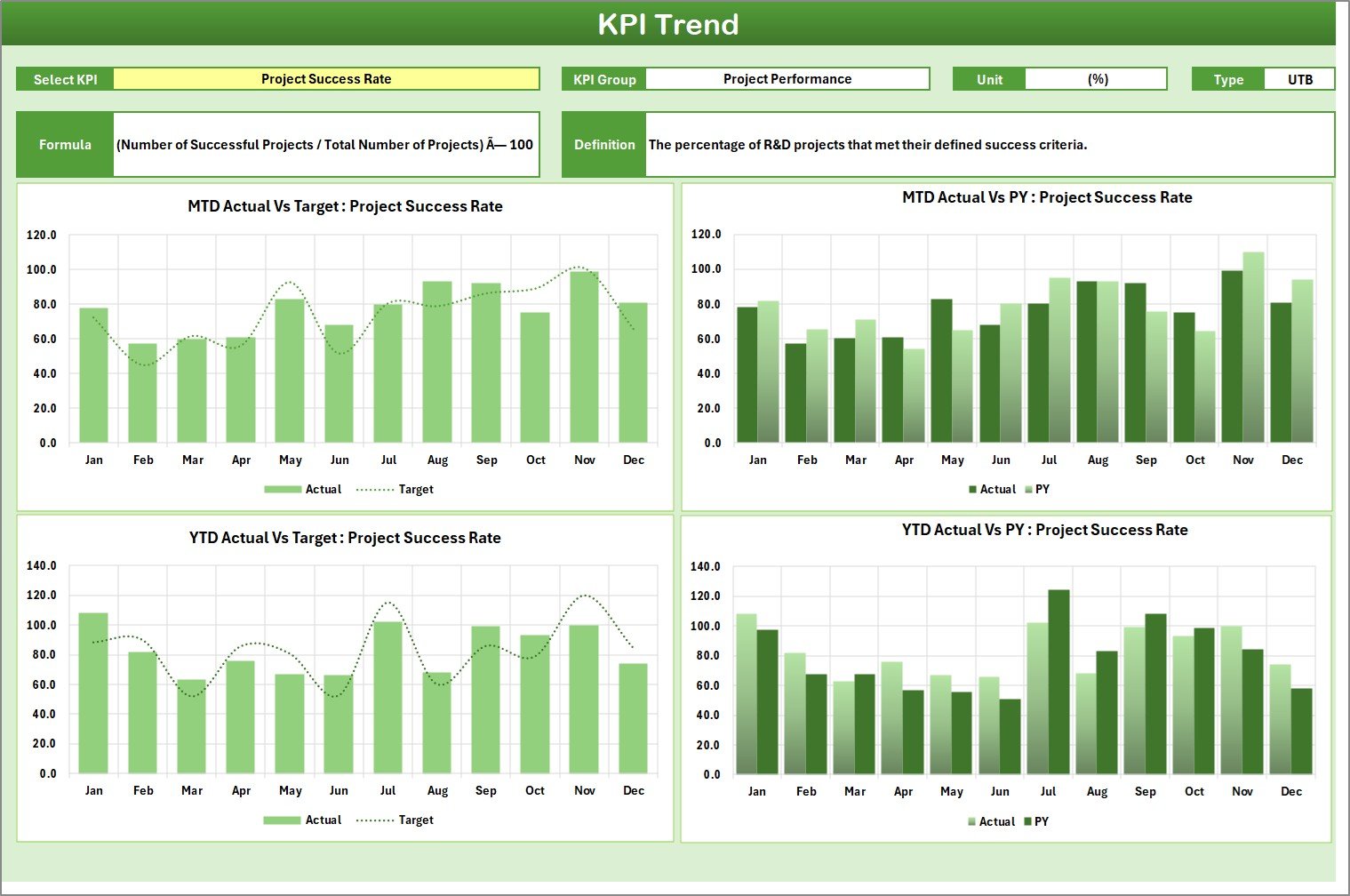Image resolution: width=1350 pixels, height=896 pixels.
Task: Select the MTD Actual Vs PY chart title
Action: [x=1047, y=197]
